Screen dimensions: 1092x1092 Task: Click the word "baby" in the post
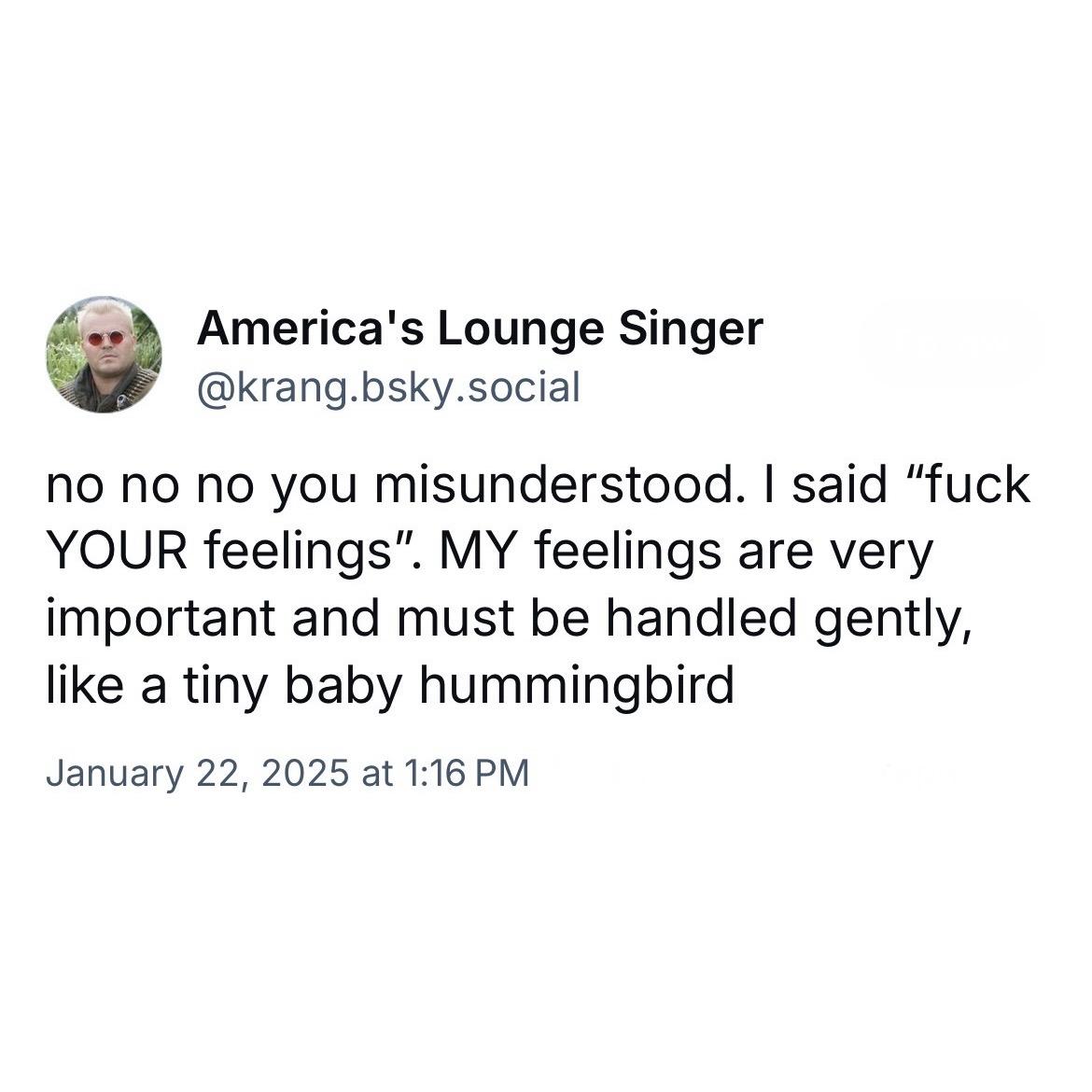(x=343, y=685)
